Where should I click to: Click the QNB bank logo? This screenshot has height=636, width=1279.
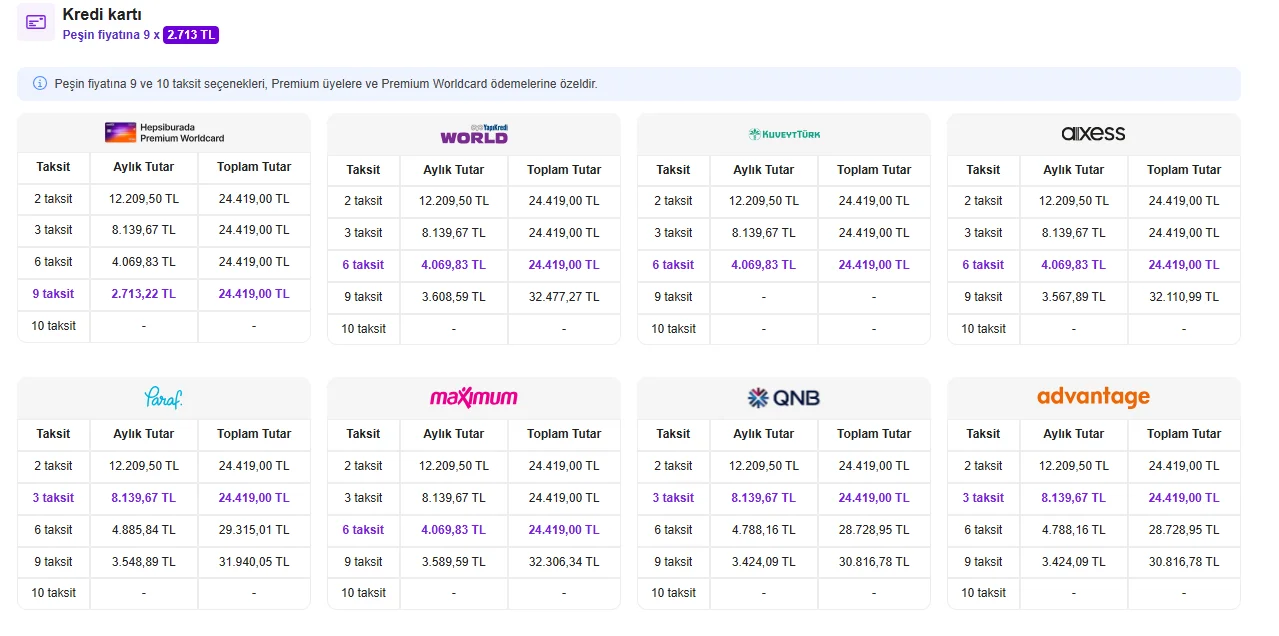pos(784,398)
